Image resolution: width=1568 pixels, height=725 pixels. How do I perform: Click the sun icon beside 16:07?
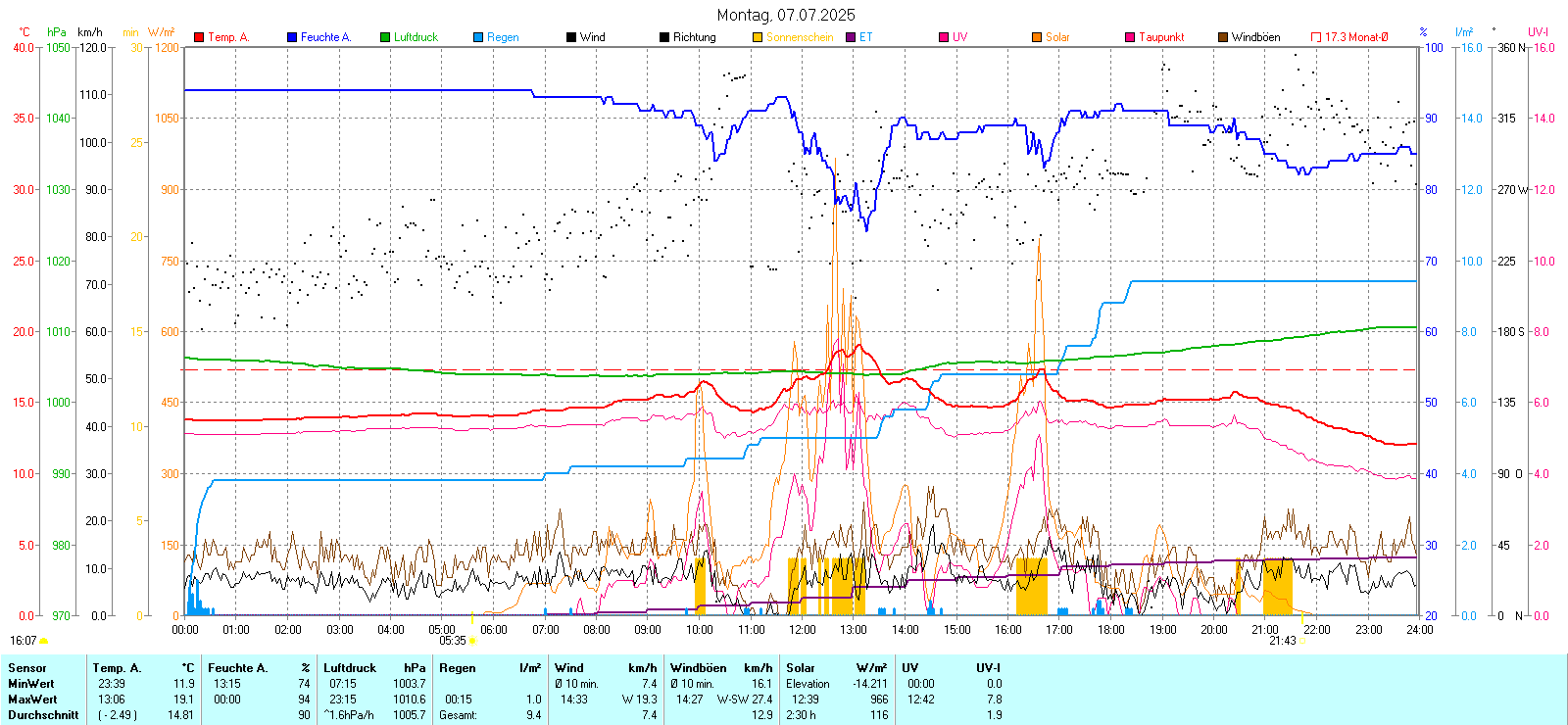click(43, 641)
